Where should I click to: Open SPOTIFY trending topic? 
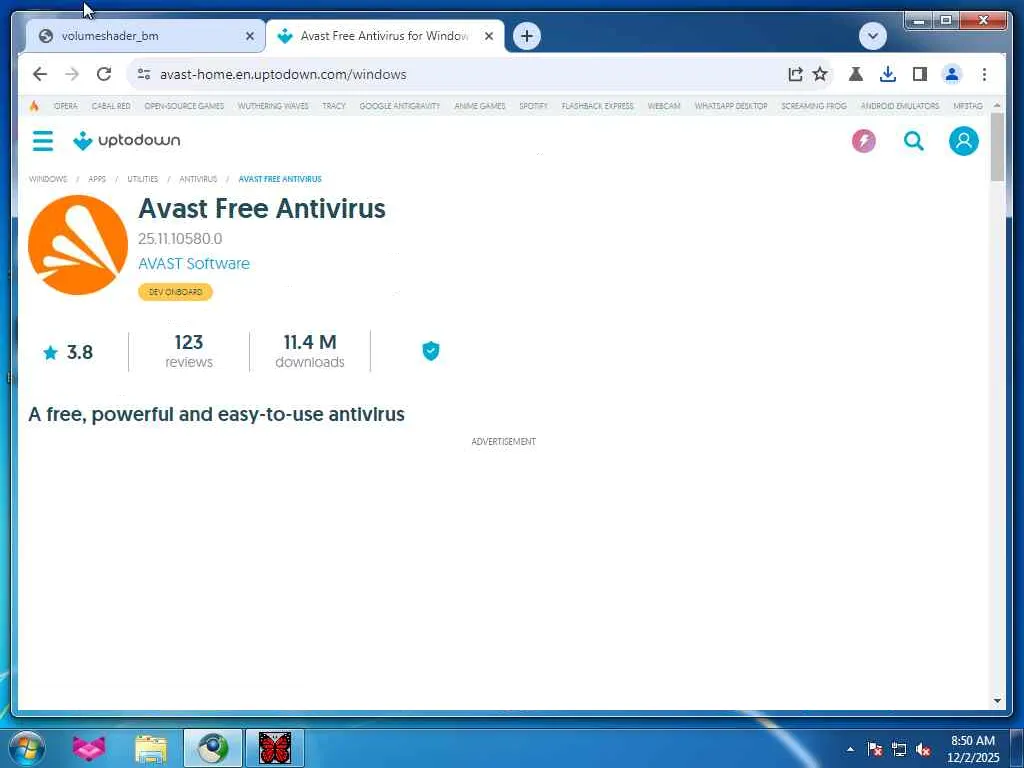tap(534, 106)
